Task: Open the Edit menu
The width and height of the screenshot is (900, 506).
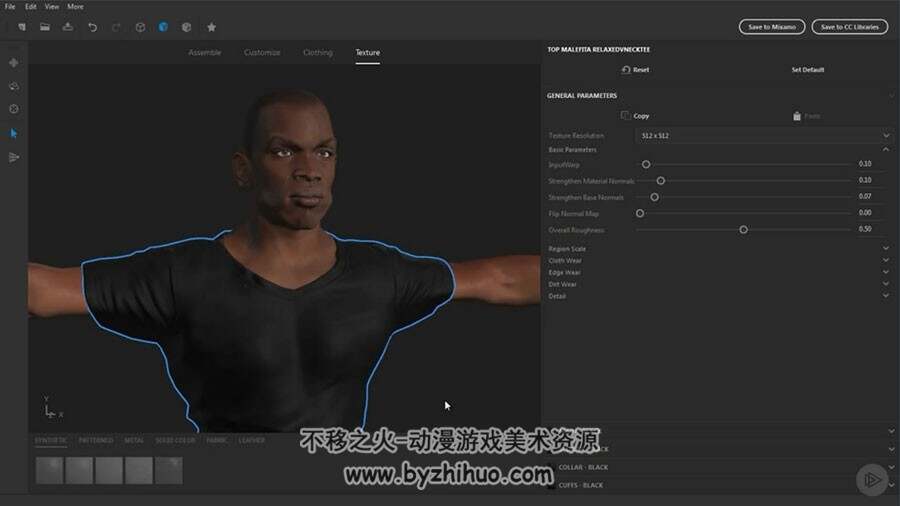Action: point(31,7)
